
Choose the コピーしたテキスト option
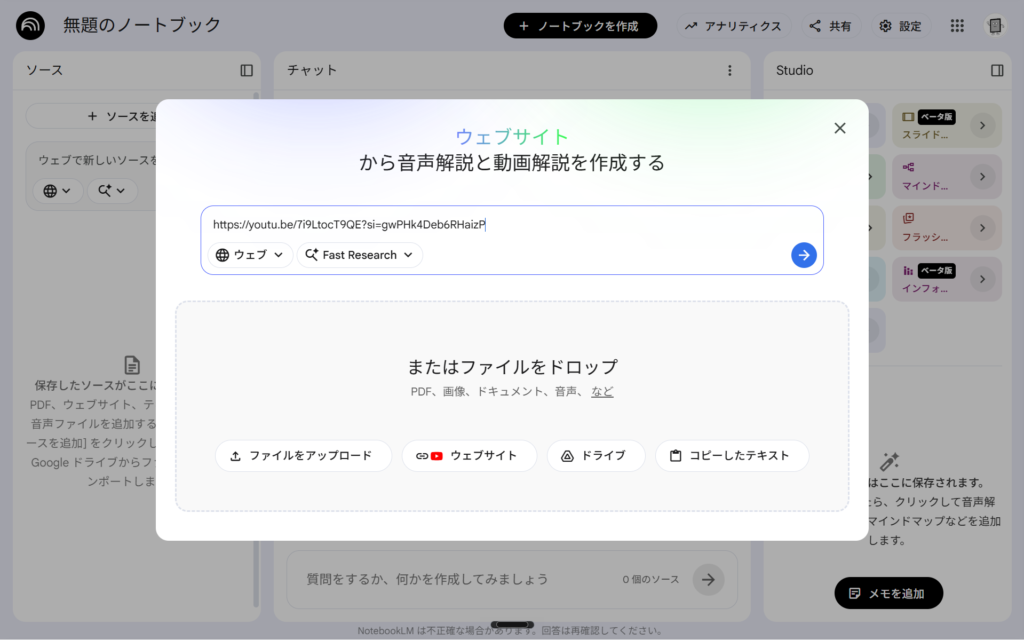(x=731, y=456)
